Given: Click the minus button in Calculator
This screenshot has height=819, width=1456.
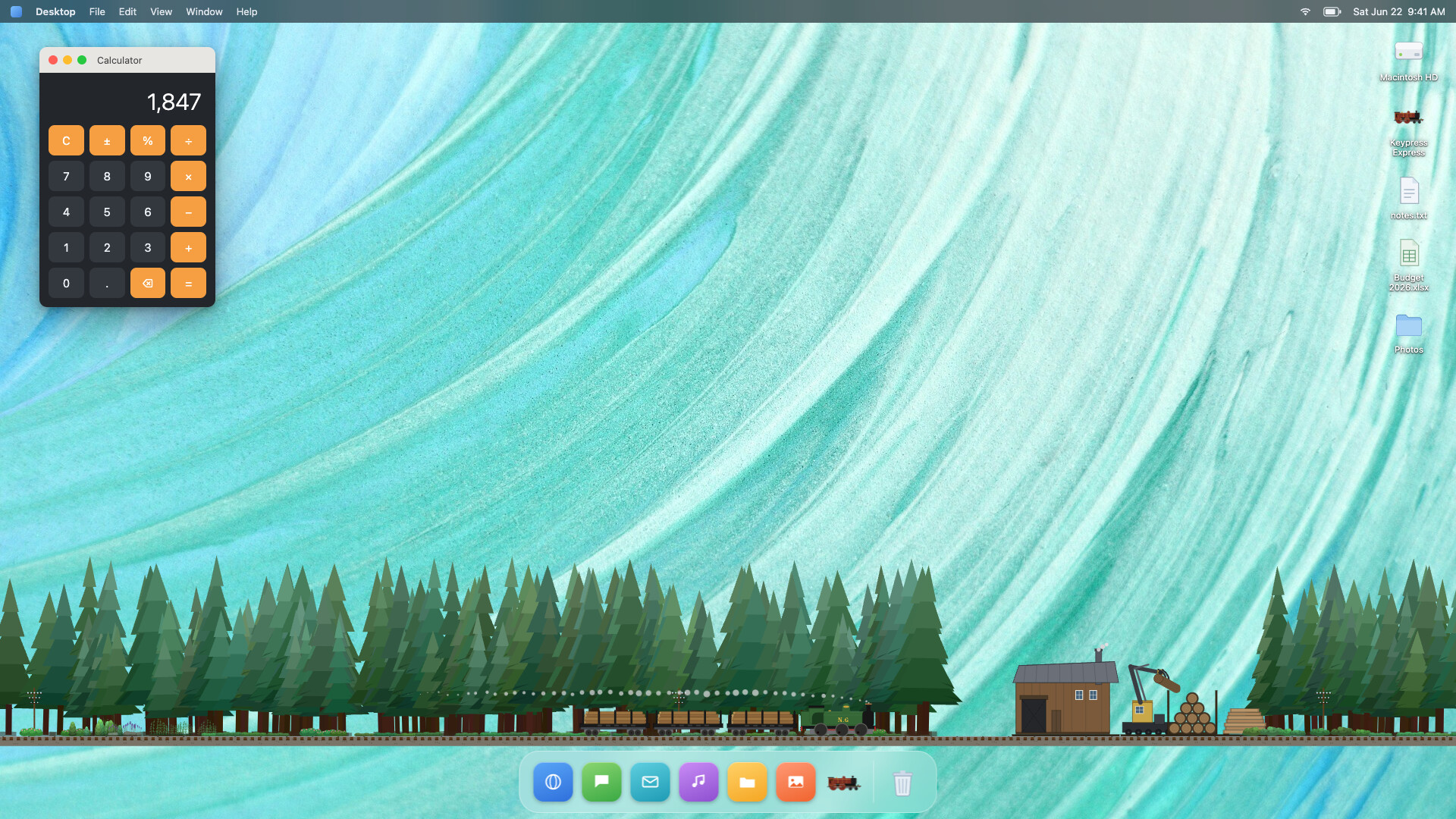Looking at the screenshot, I should [x=188, y=212].
